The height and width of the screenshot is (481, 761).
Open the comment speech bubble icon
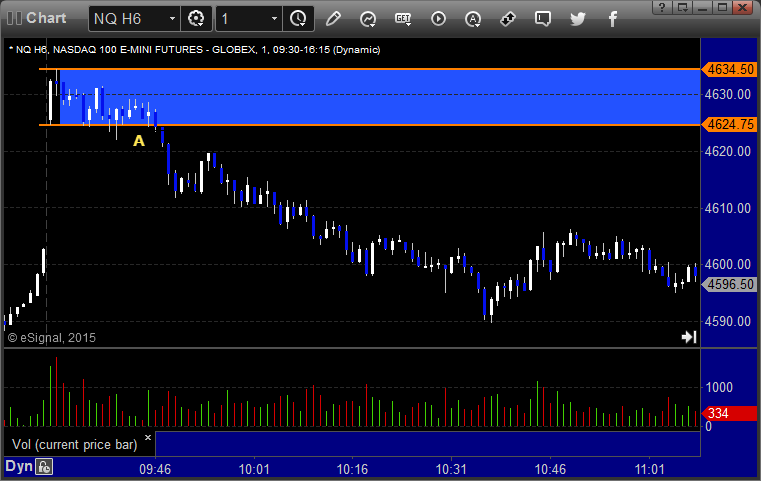click(543, 19)
